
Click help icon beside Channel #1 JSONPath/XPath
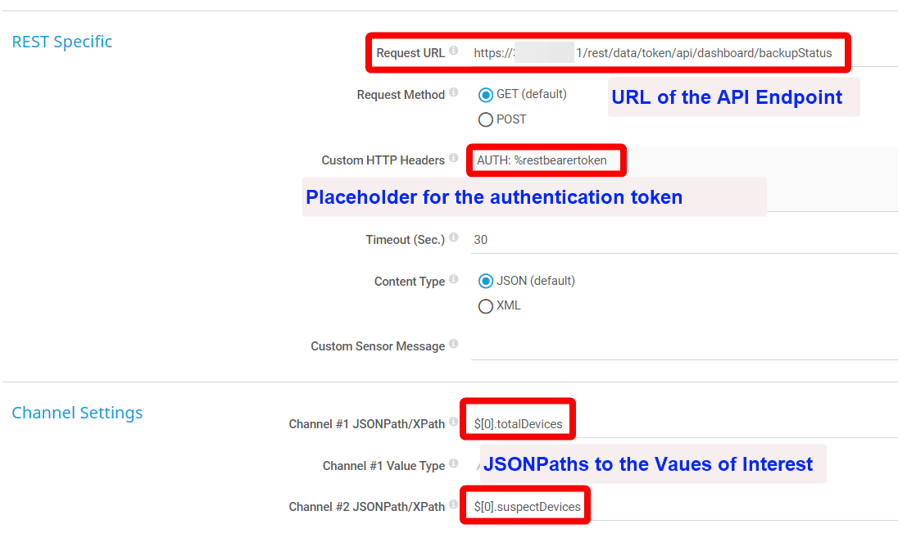tap(454, 422)
